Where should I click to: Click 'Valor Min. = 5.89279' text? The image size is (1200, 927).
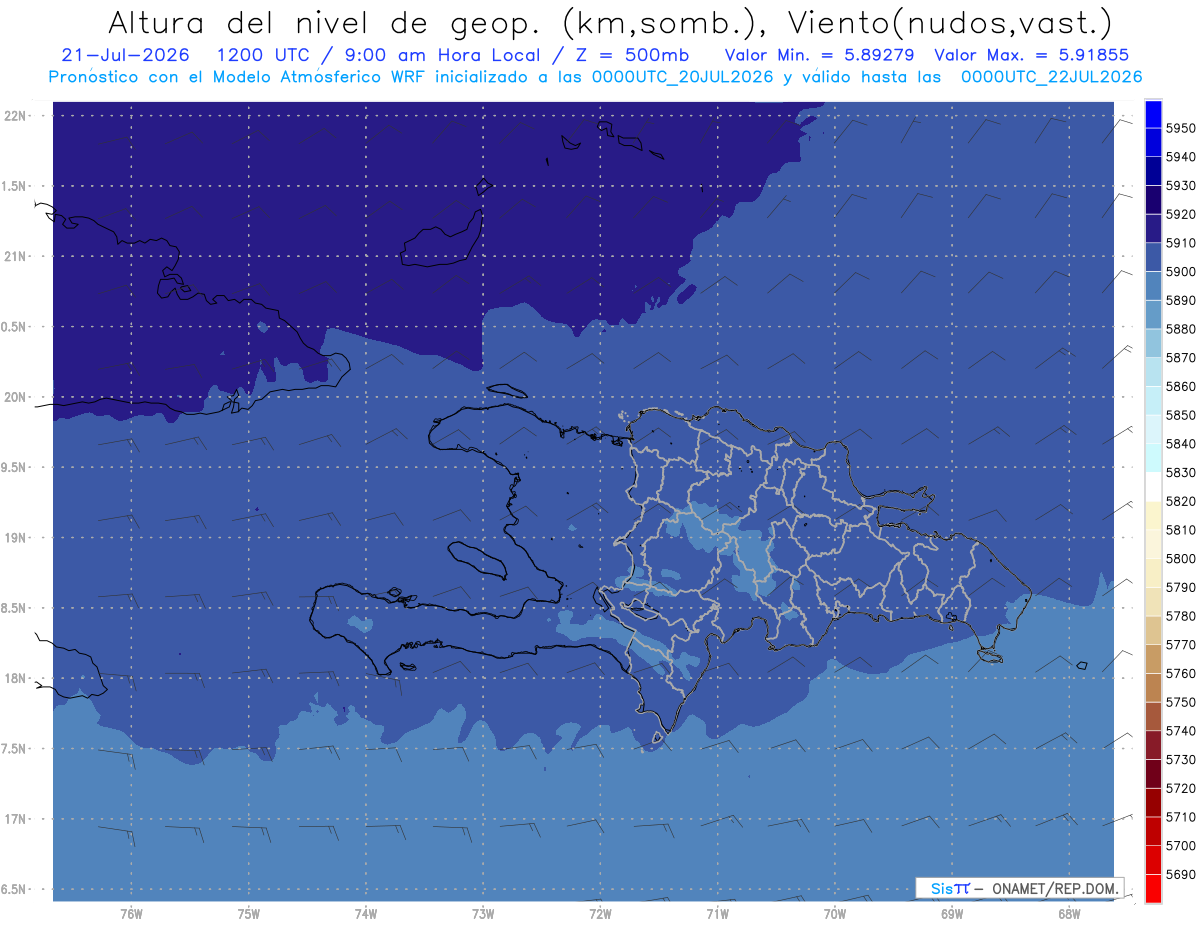point(820,56)
